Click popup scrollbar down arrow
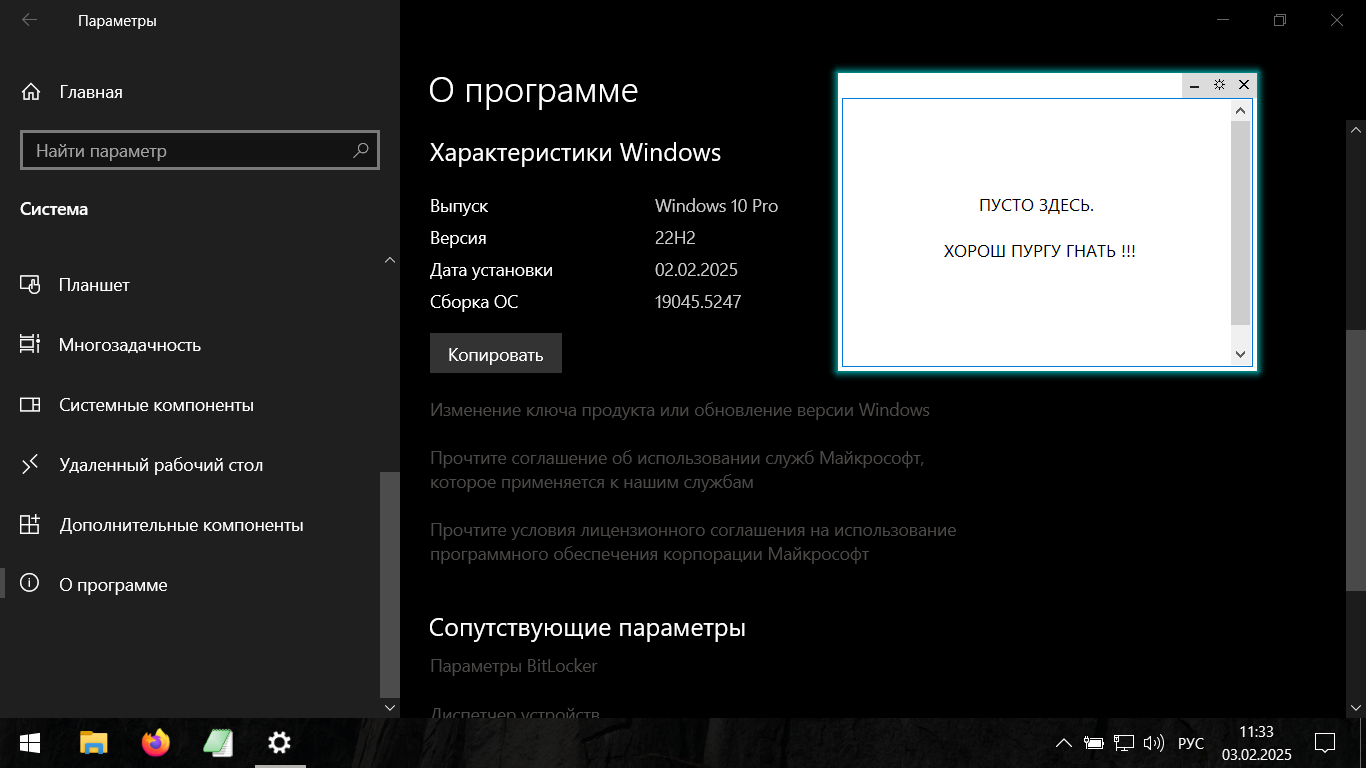 point(1240,354)
